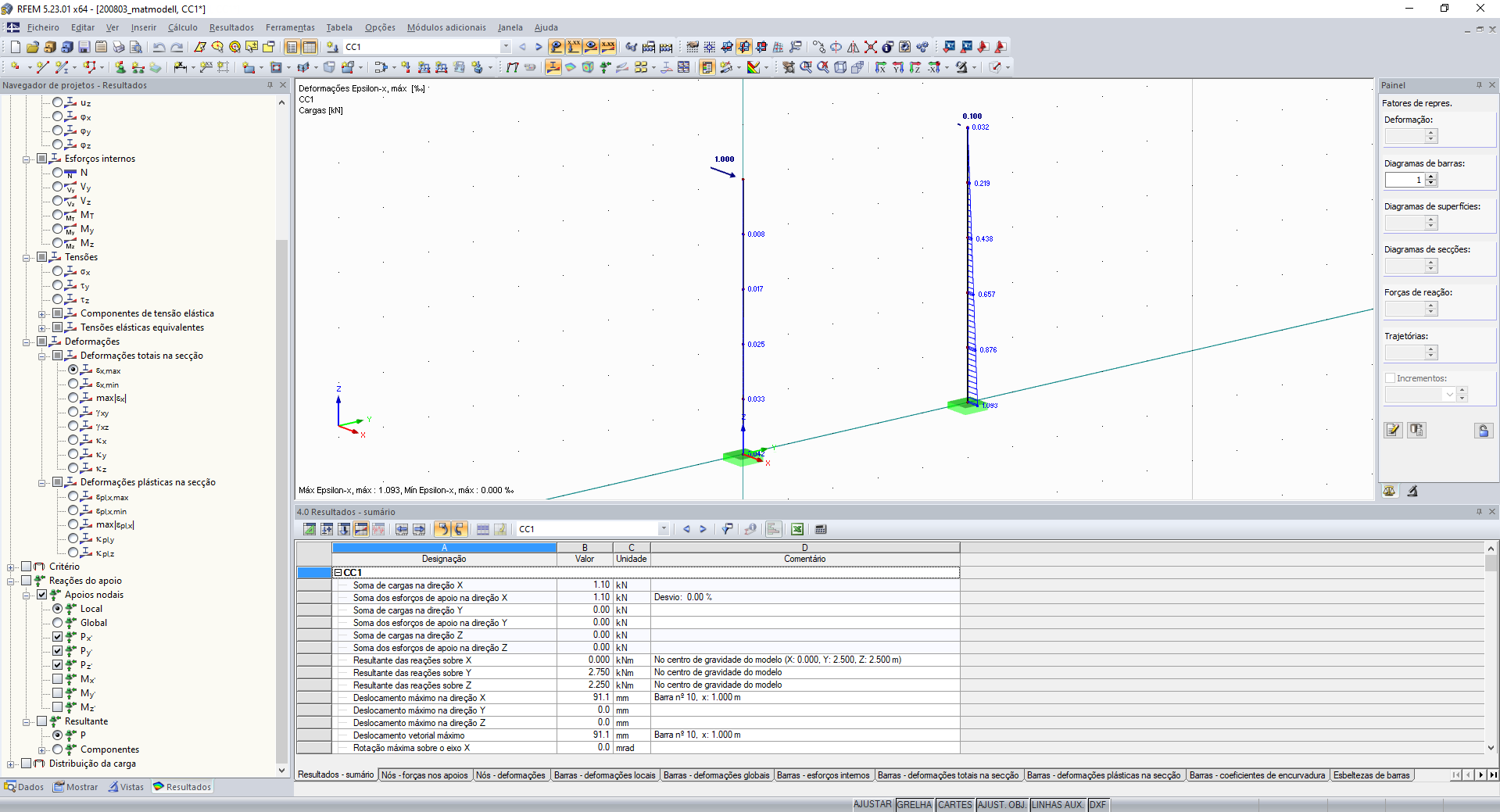Click the balance scale icon below Painel
This screenshot has width=1500, height=812.
coord(1390,492)
